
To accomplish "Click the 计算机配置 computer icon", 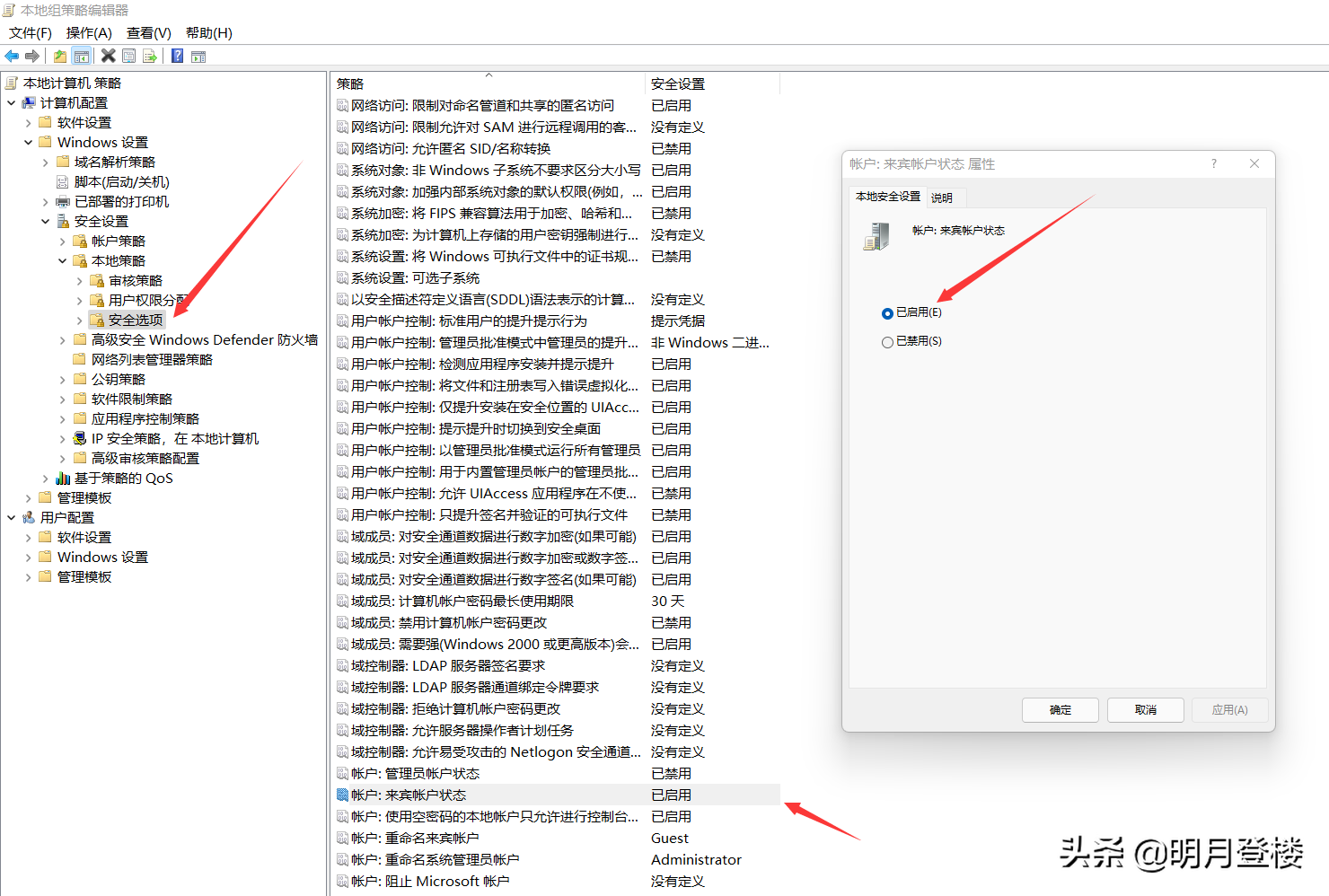I will (29, 102).
